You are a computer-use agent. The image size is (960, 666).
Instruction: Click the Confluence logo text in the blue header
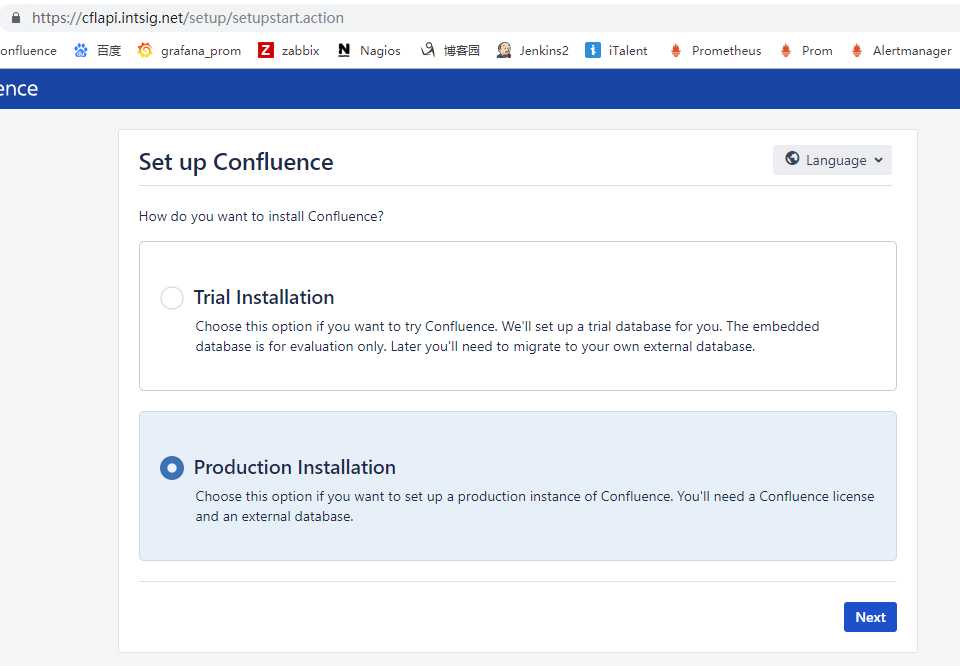click(19, 89)
